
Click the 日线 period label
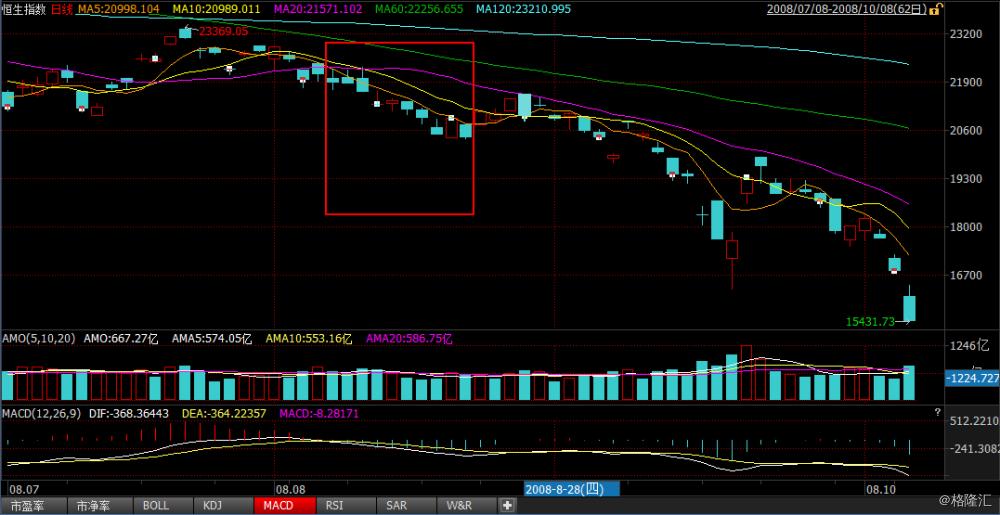click(61, 9)
